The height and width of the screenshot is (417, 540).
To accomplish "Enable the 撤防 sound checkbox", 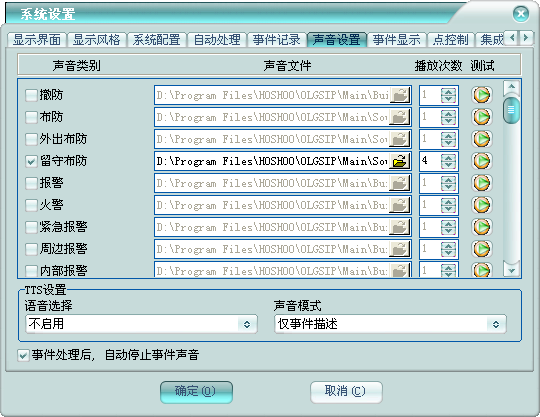I will (x=31, y=95).
